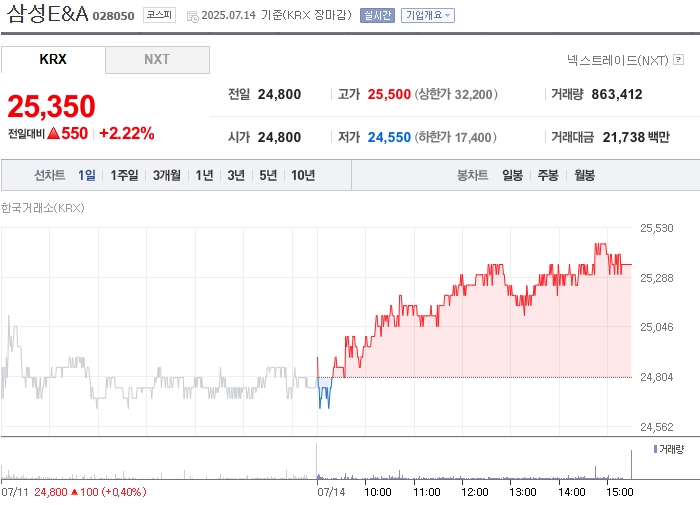Click the stock code 028050
This screenshot has width=700, height=505.
click(x=113, y=16)
